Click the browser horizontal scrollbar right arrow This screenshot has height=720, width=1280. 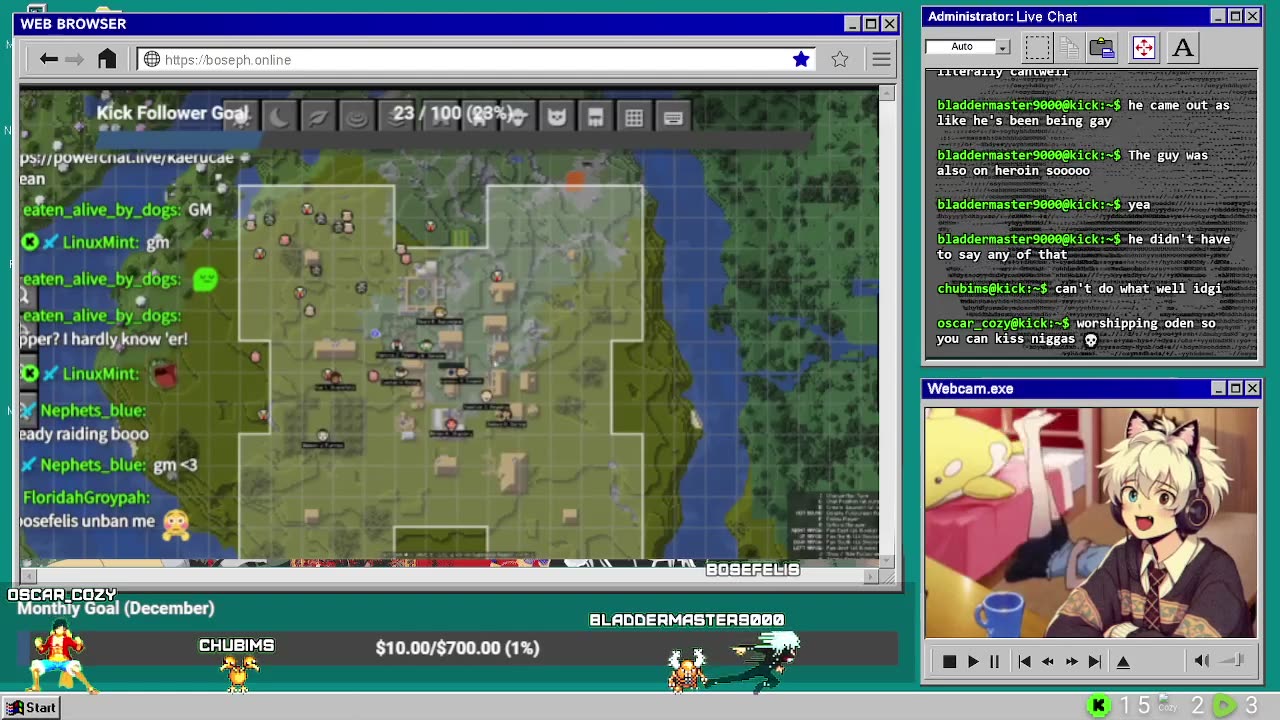(x=871, y=575)
